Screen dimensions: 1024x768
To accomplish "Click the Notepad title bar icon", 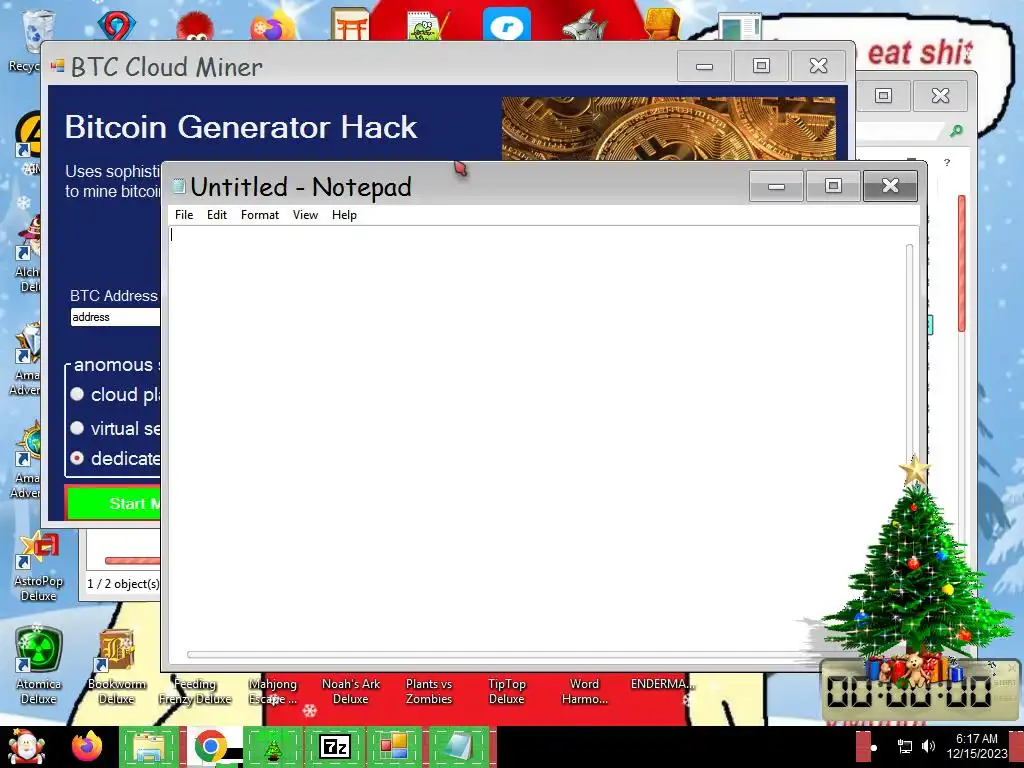I will click(x=178, y=187).
